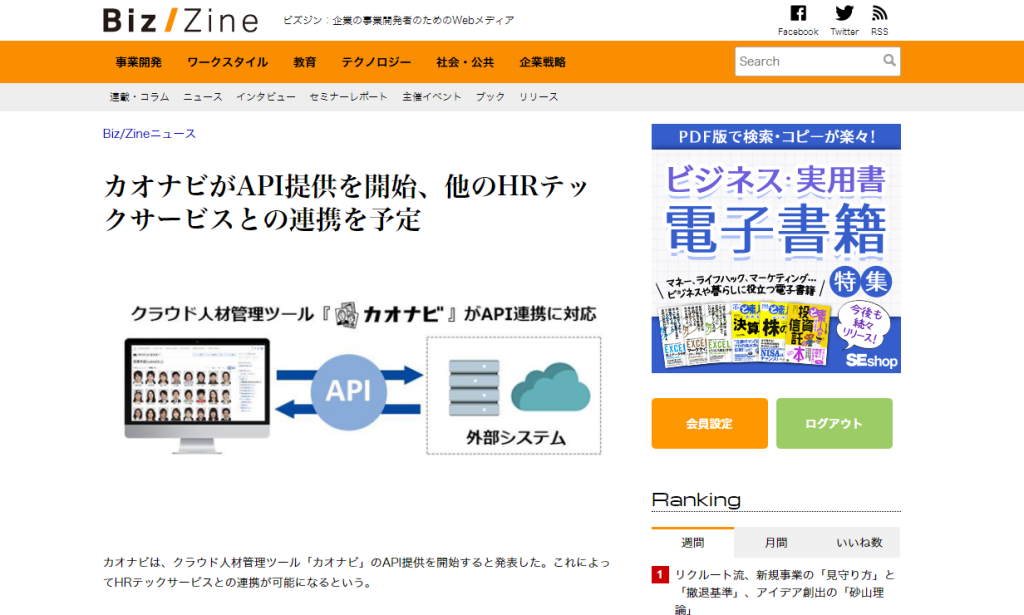Click the Facebook text label
This screenshot has width=1024, height=615.
click(798, 31)
